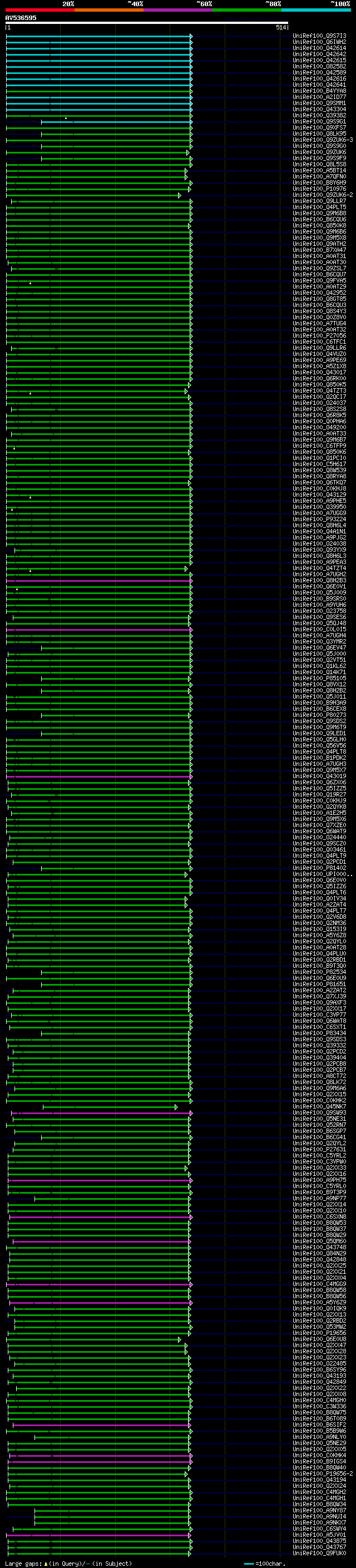Select the UniRef100_Q9LED1 label

[x=319, y=734]
